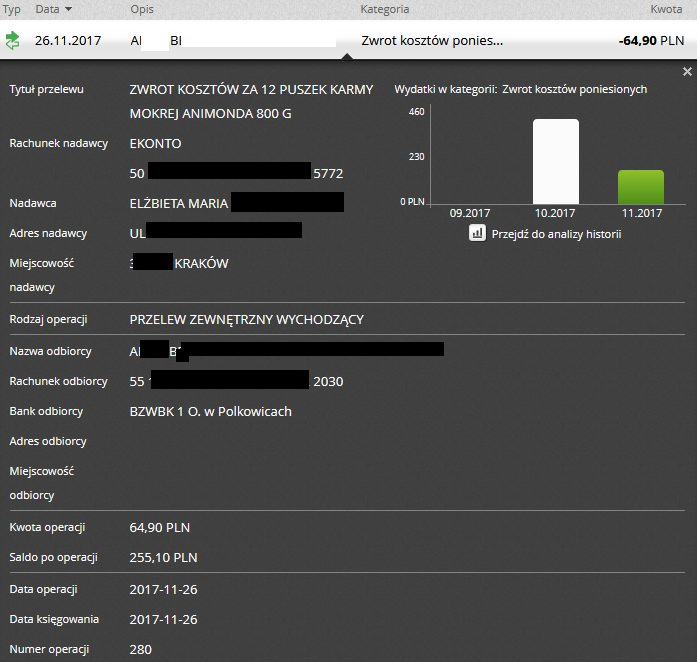The image size is (697, 662).
Task: Click transfer title ZWROT KOSZTÓW ZA 12 PUSZEK
Action: click(x=251, y=89)
